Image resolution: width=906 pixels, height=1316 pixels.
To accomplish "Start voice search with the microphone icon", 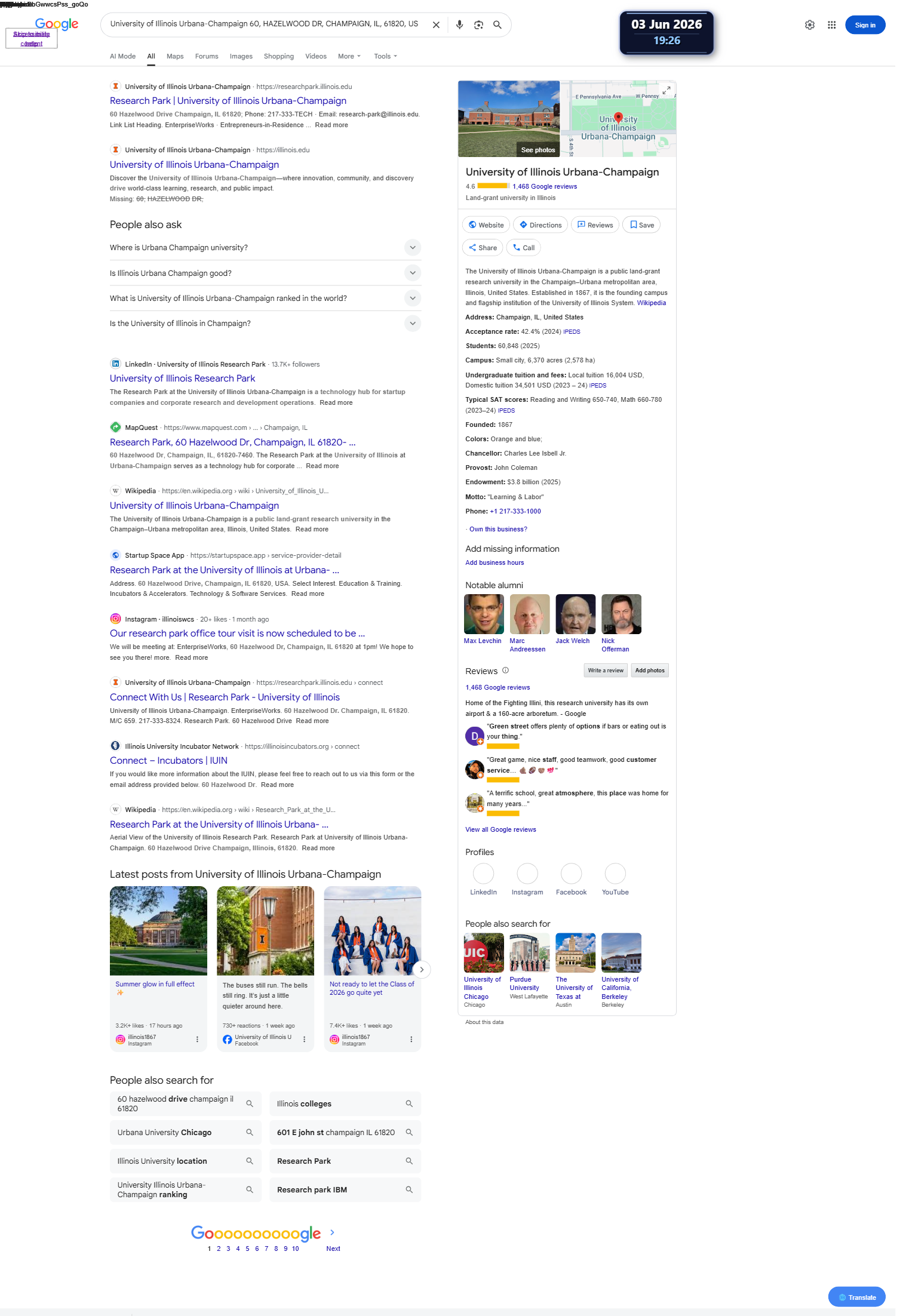I will point(459,25).
